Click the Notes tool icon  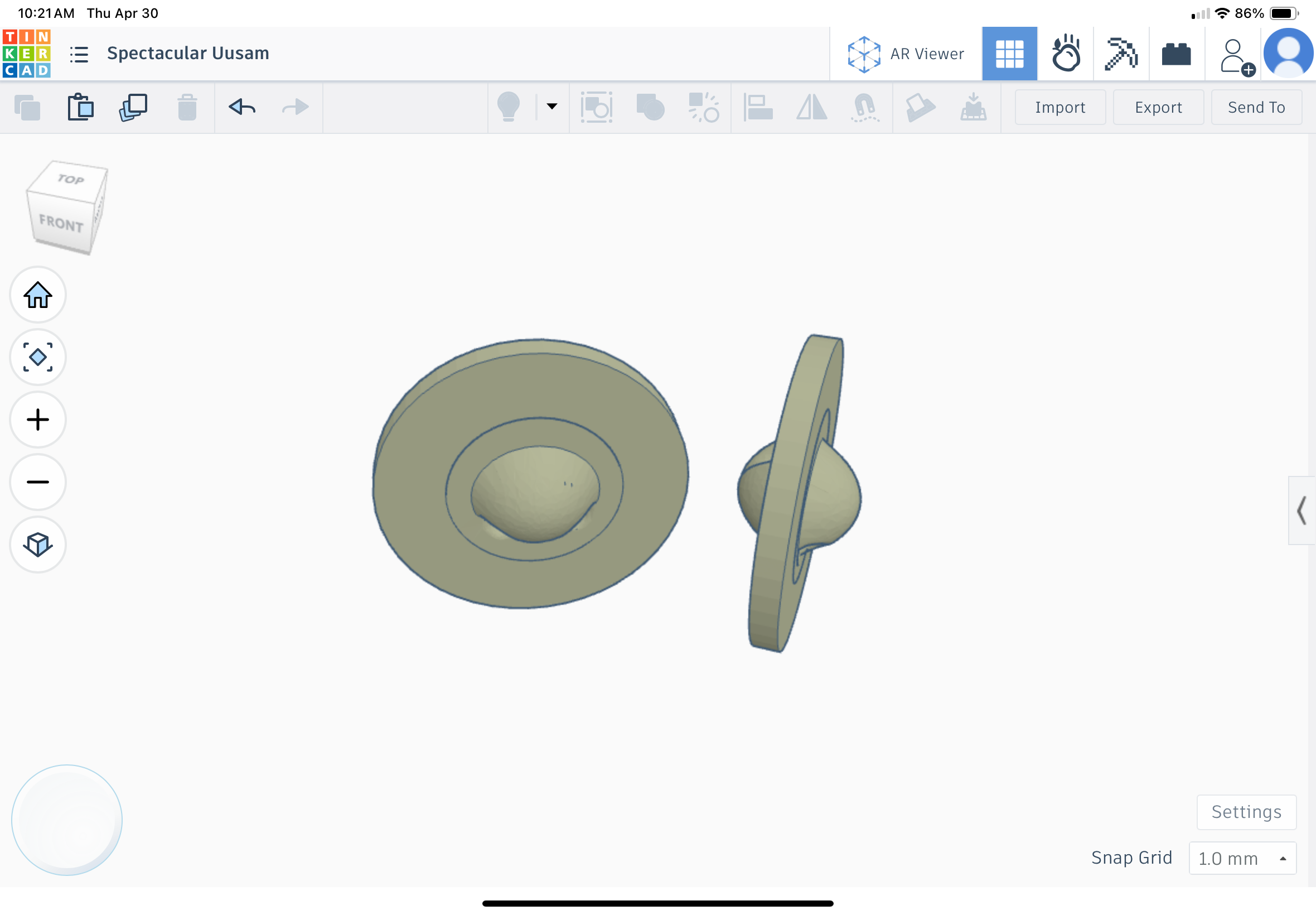click(x=920, y=107)
